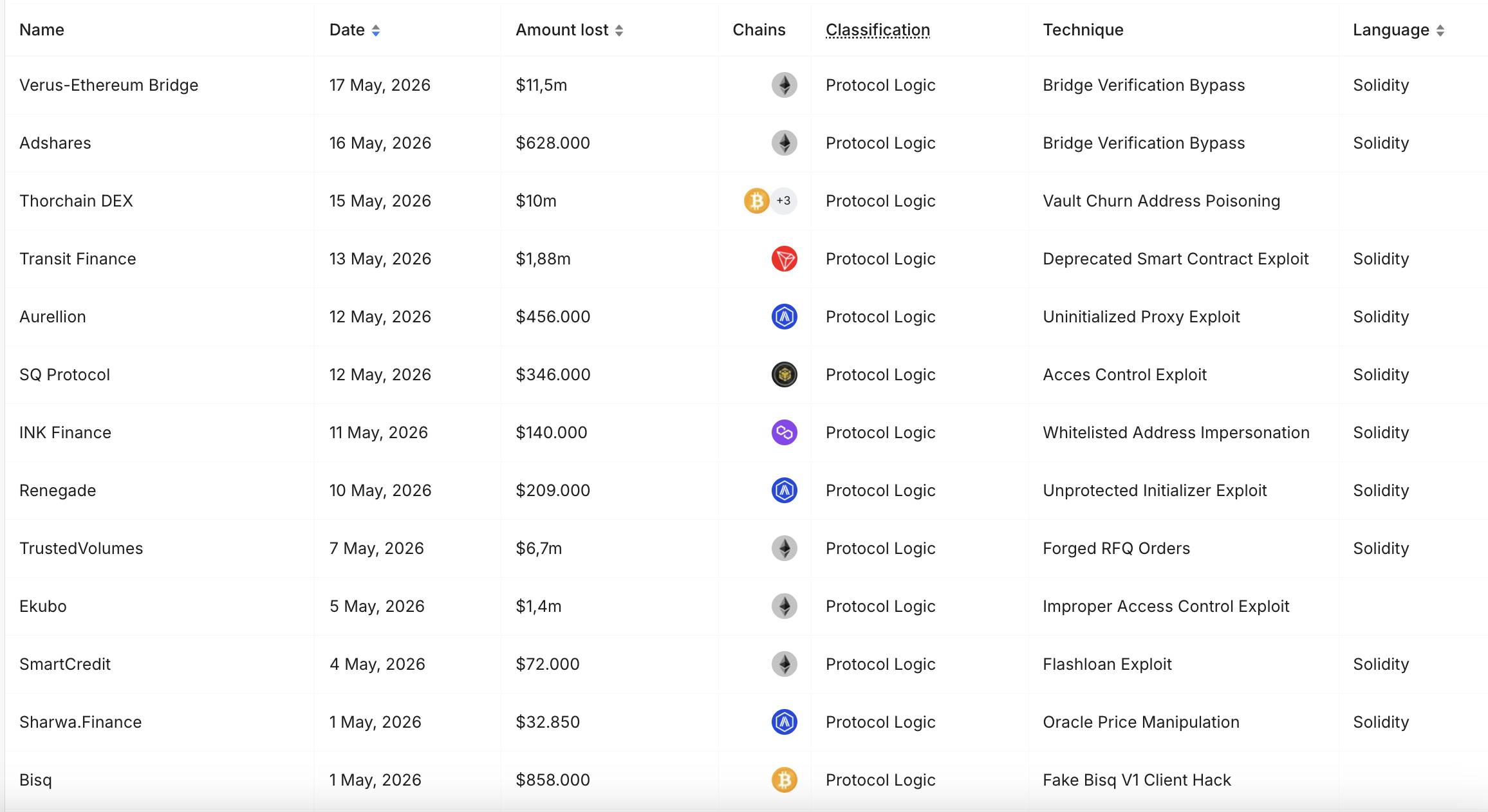
Task: Click the $11,5m amount cell
Action: pyautogui.click(x=541, y=85)
